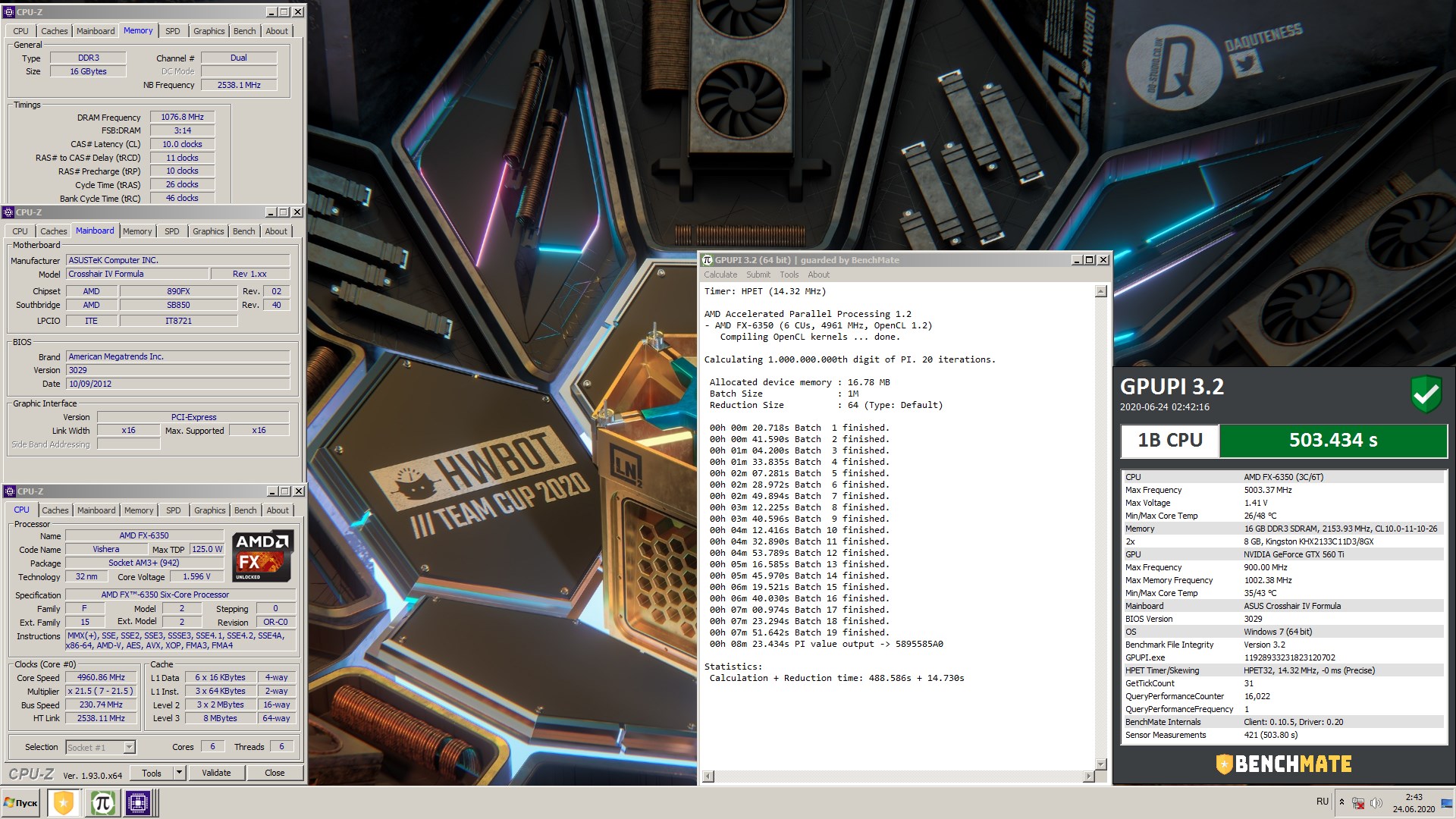
Task: Open the Socket #1 selection dropdown
Action: click(129, 747)
